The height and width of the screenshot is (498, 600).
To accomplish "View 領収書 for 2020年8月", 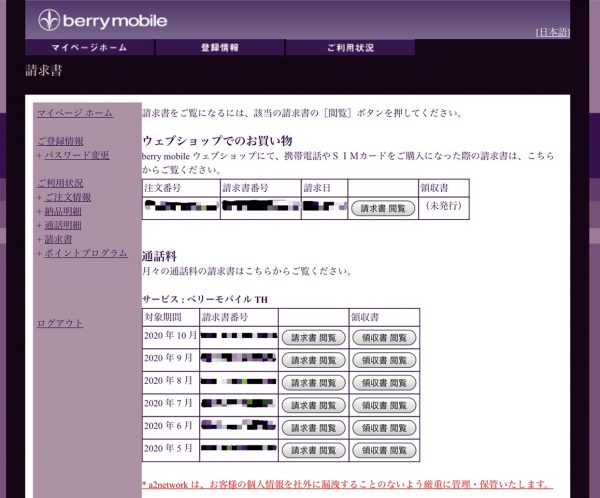I will 384,383.
